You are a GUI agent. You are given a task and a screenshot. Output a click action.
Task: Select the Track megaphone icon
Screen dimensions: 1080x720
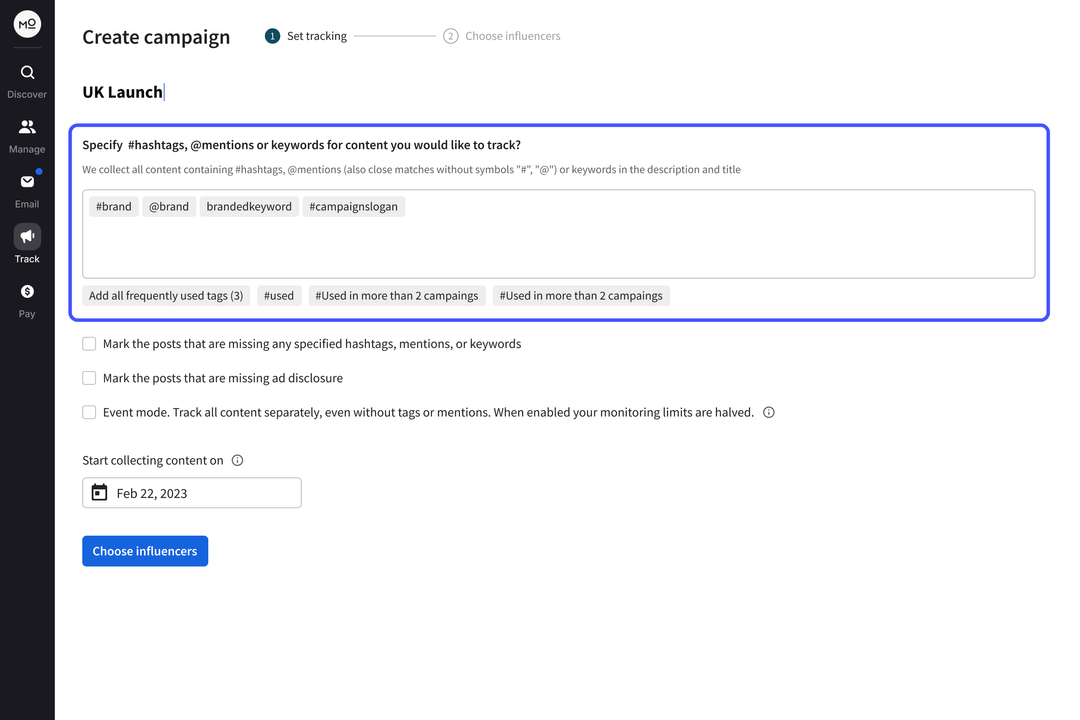[26, 237]
